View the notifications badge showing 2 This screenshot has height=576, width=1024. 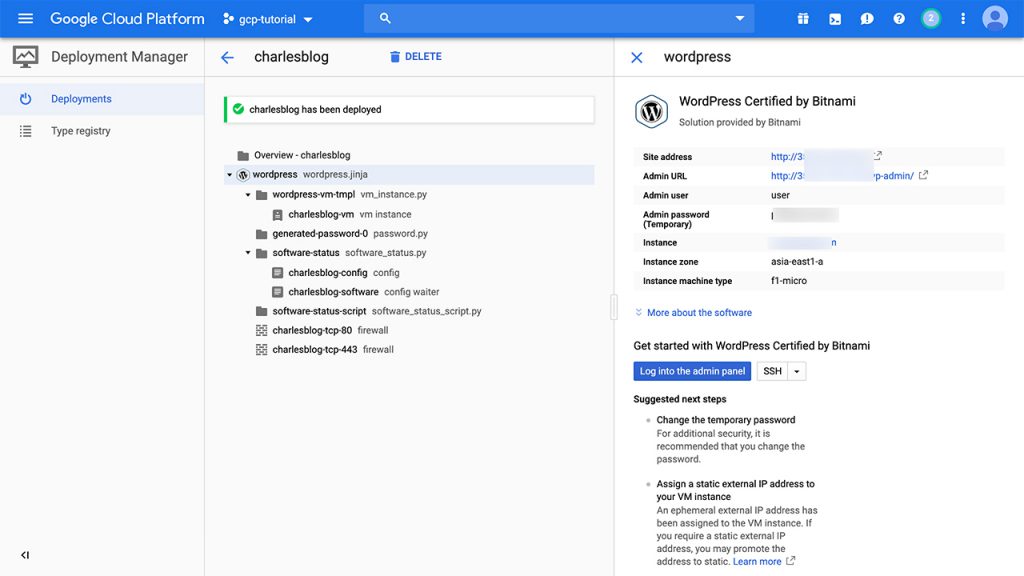point(931,18)
